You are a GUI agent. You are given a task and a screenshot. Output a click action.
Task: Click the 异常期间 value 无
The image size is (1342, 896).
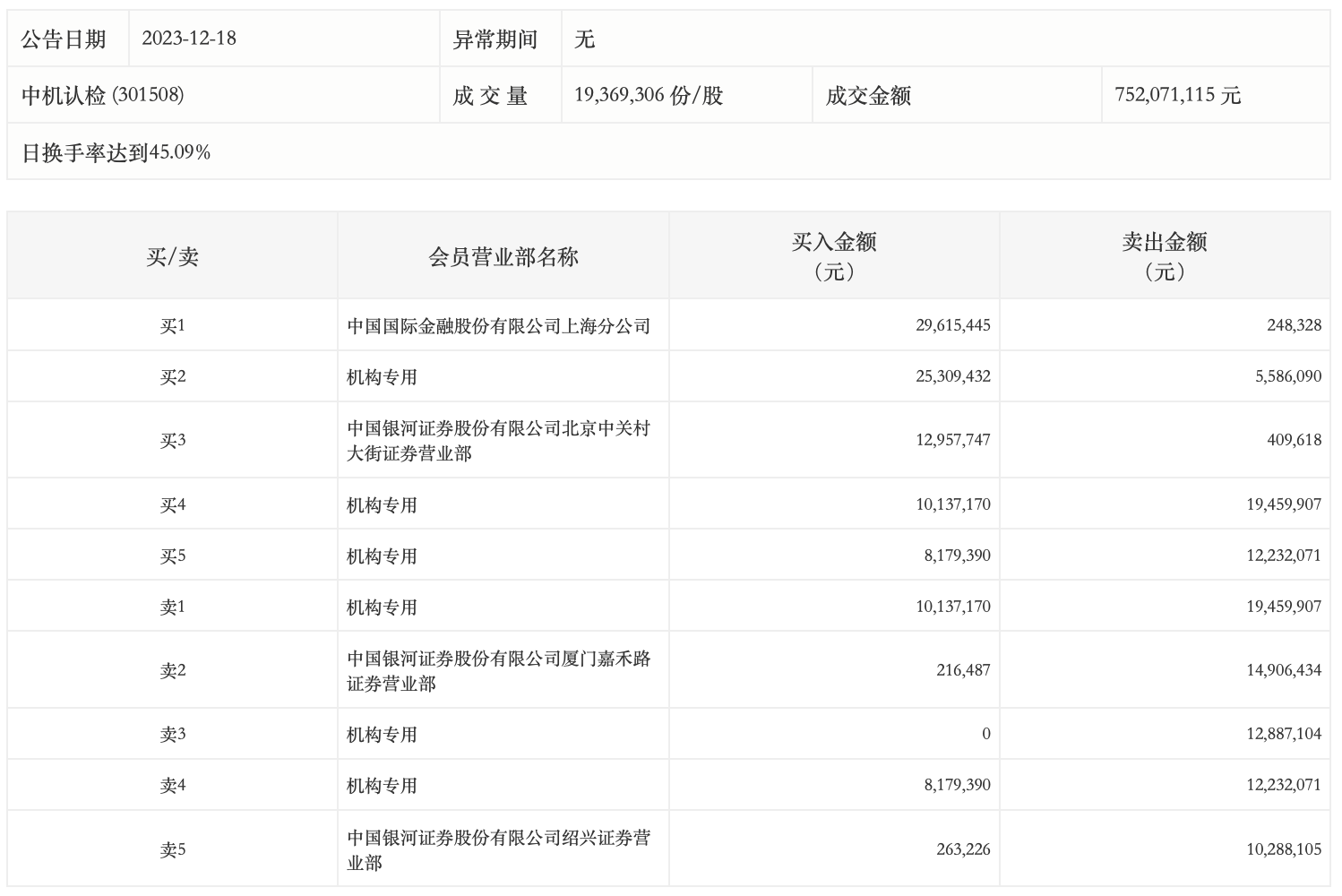[584, 39]
